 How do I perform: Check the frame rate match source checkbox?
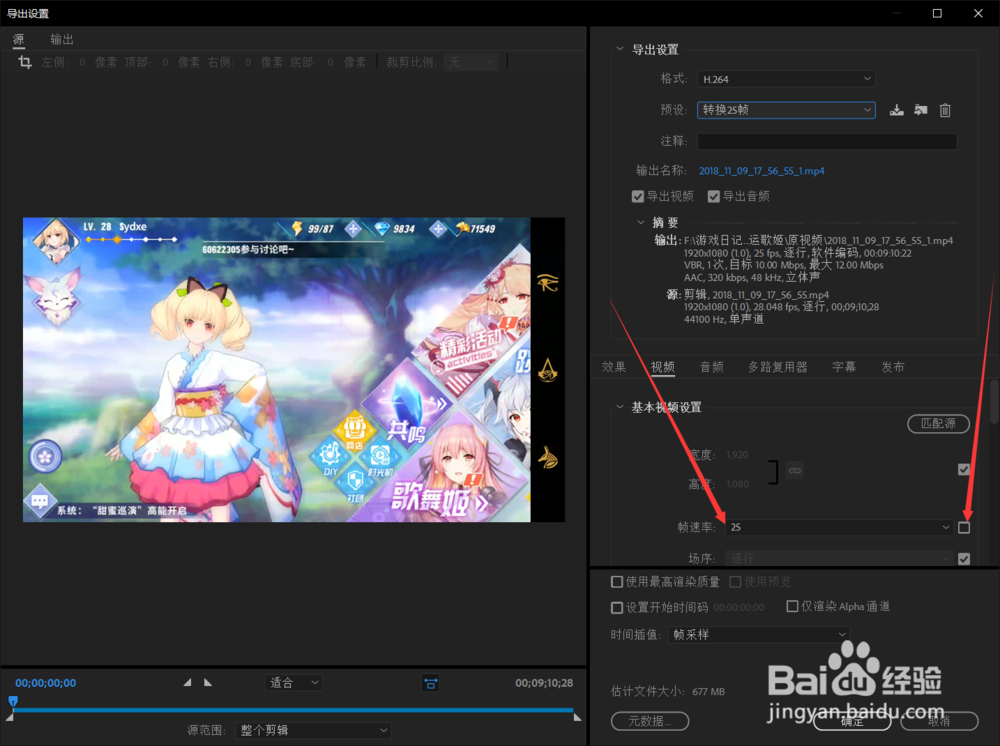(x=964, y=527)
